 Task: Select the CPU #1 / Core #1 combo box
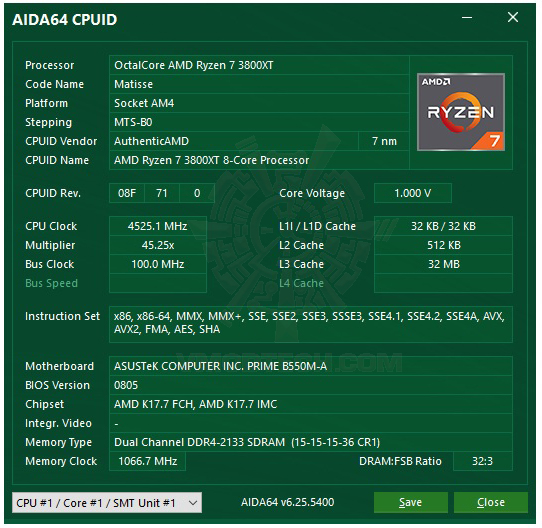pyautogui.click(x=107, y=502)
